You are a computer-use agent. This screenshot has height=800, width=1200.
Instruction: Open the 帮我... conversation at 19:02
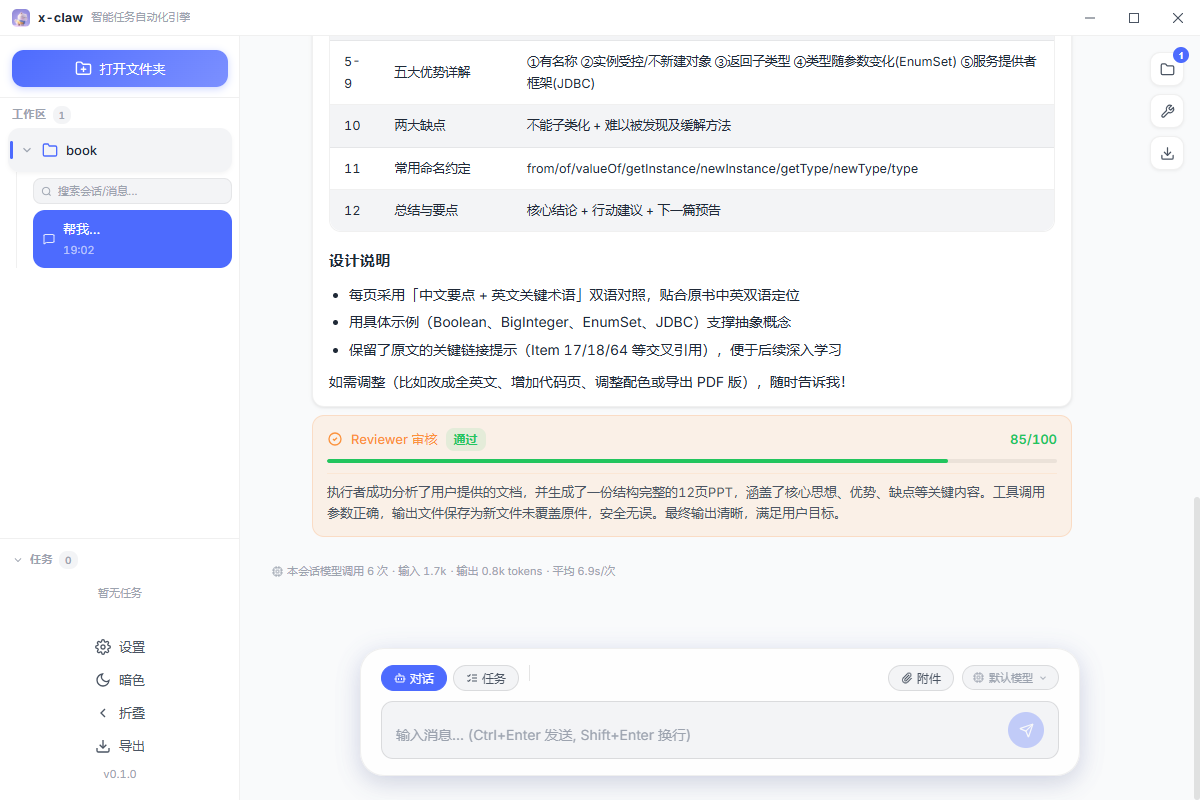132,239
